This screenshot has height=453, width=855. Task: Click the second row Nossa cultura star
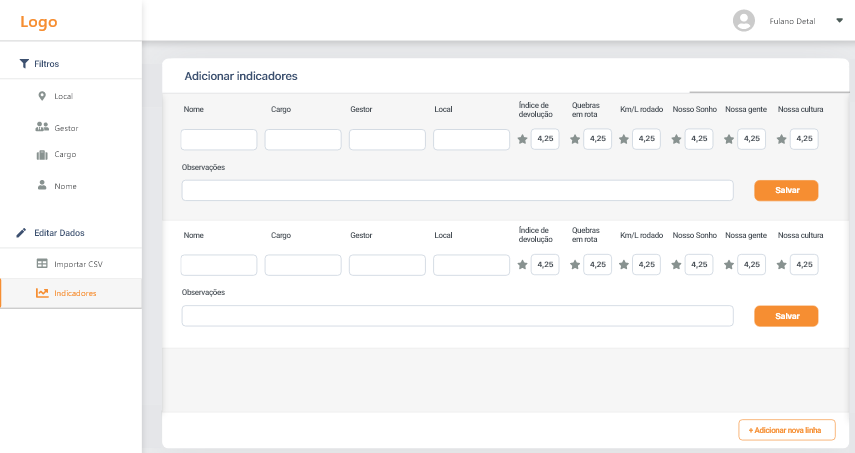tap(781, 264)
